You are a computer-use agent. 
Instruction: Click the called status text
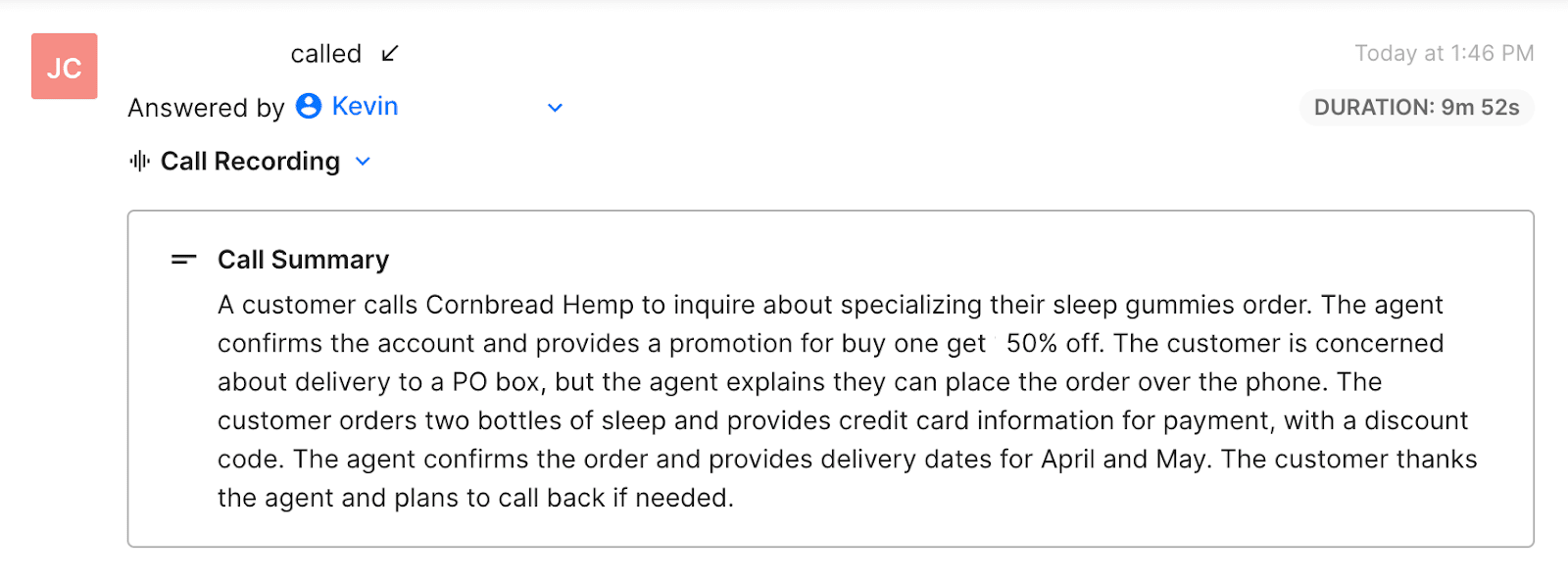pos(325,54)
